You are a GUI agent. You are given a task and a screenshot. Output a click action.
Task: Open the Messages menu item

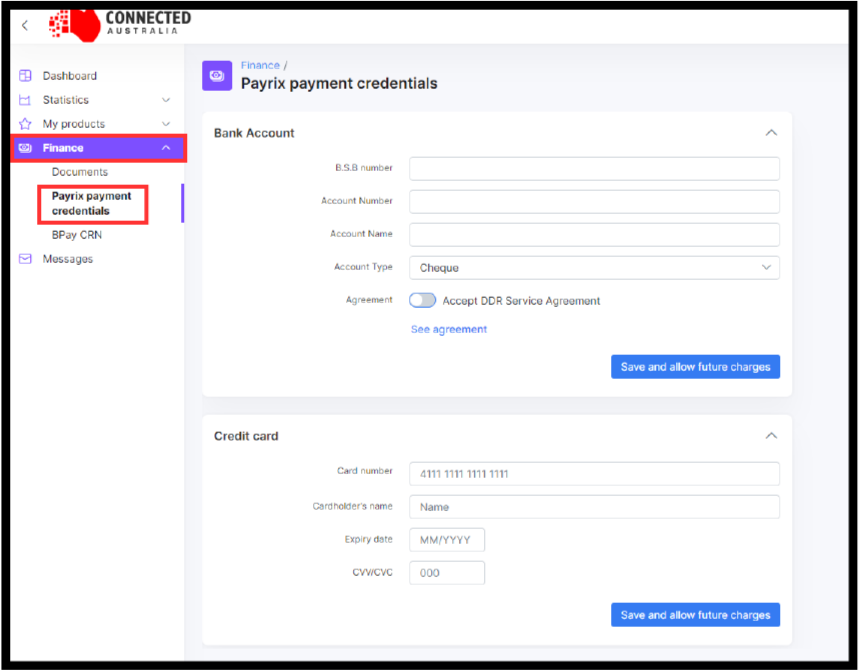[68, 259]
